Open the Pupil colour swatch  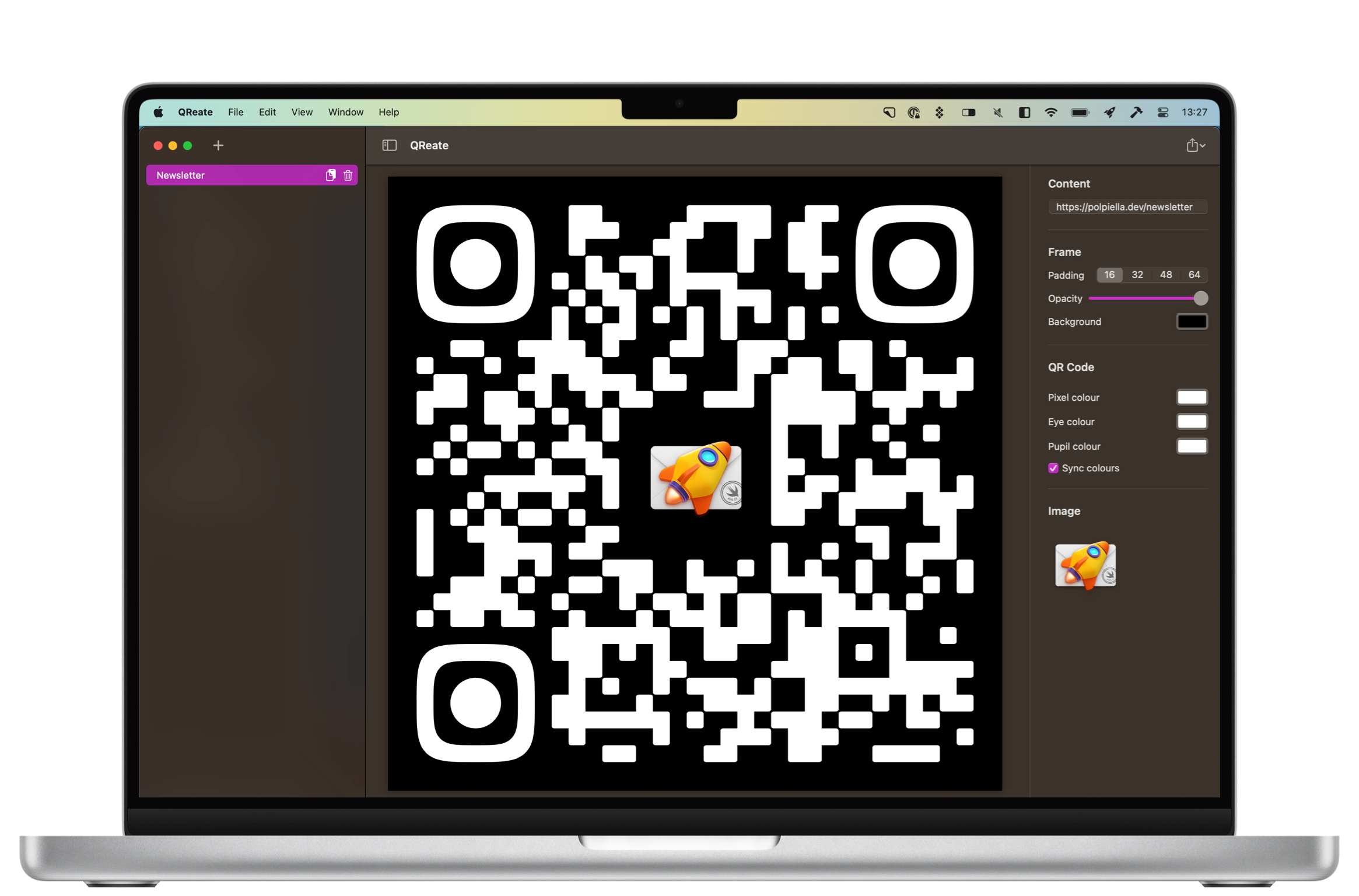[x=1192, y=446]
